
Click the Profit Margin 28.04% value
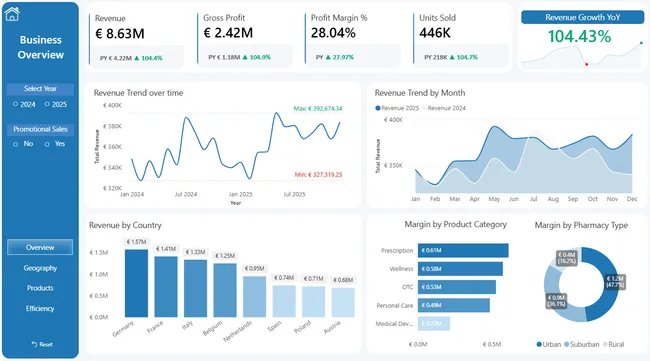tap(333, 33)
